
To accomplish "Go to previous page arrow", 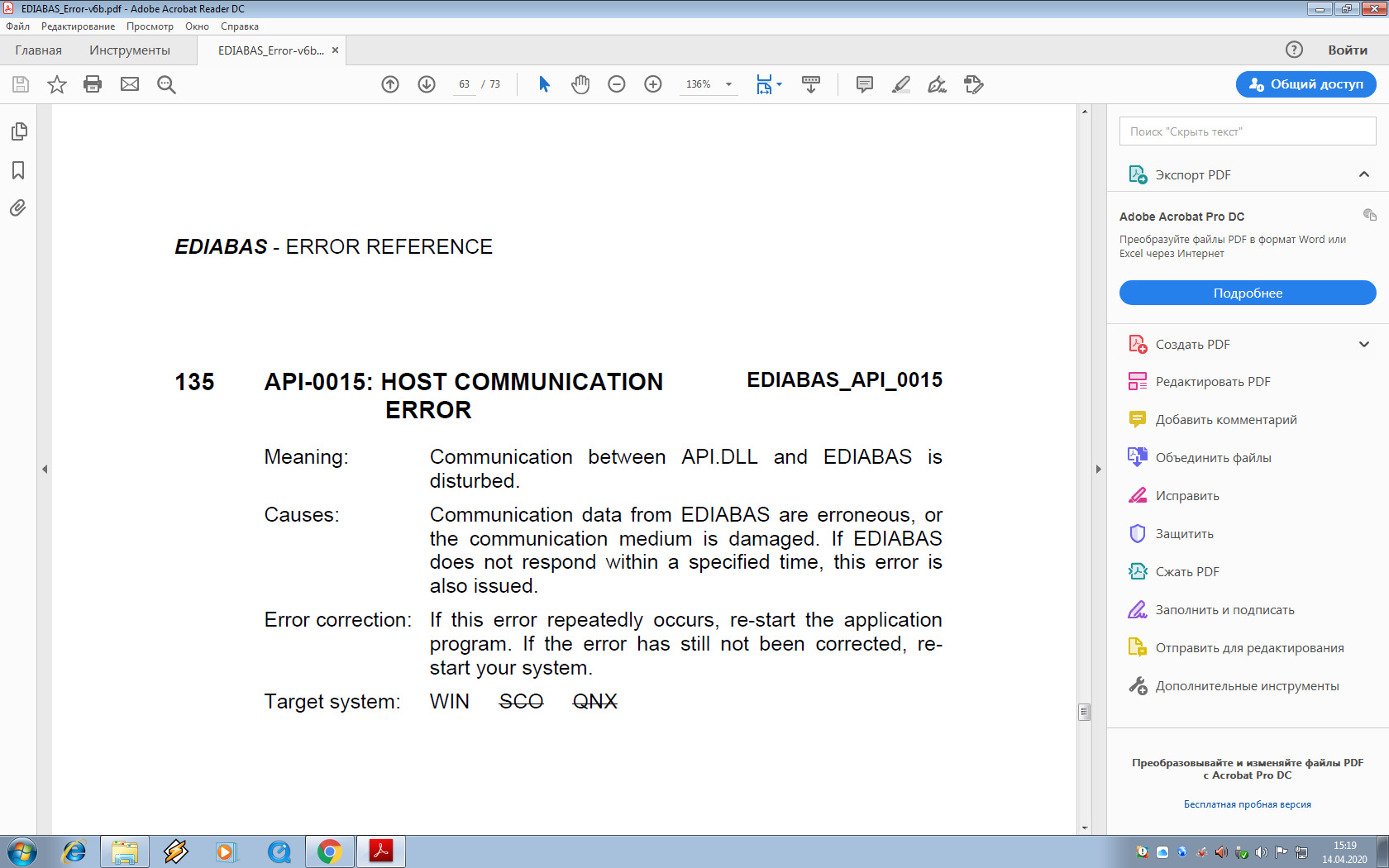I will click(390, 84).
